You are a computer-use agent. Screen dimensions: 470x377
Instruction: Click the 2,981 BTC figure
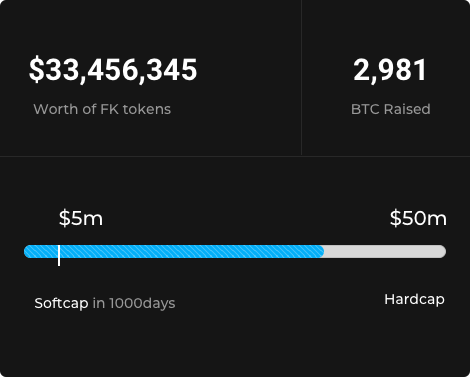390,70
